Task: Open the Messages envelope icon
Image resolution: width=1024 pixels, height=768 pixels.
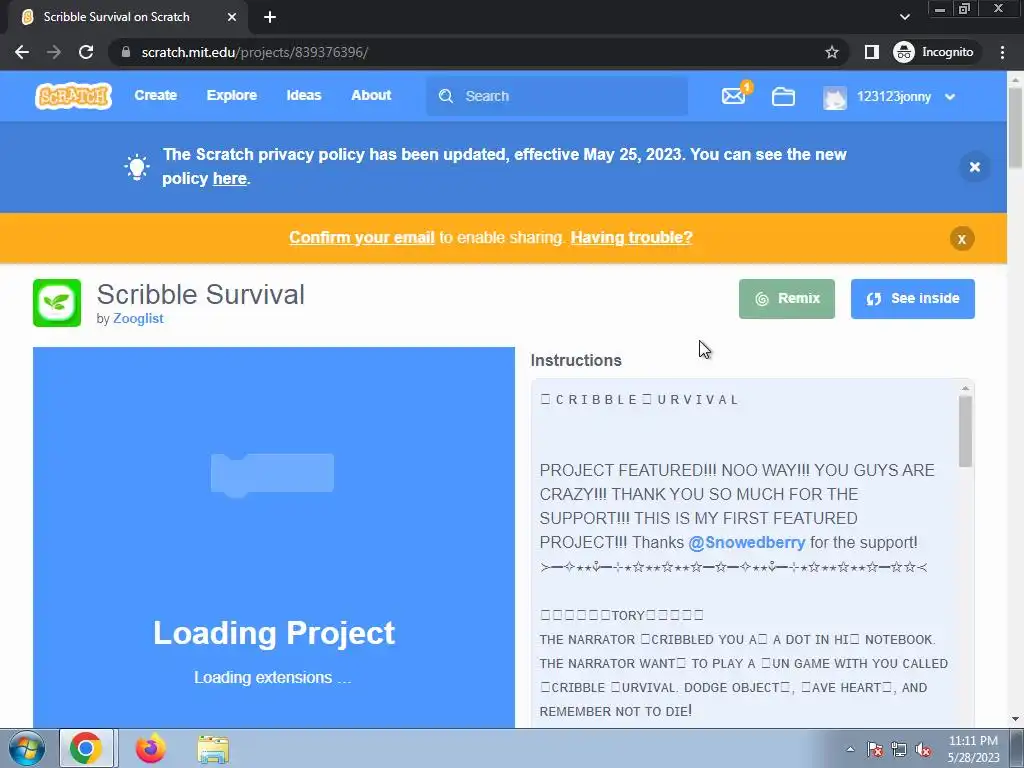Action: point(734,96)
